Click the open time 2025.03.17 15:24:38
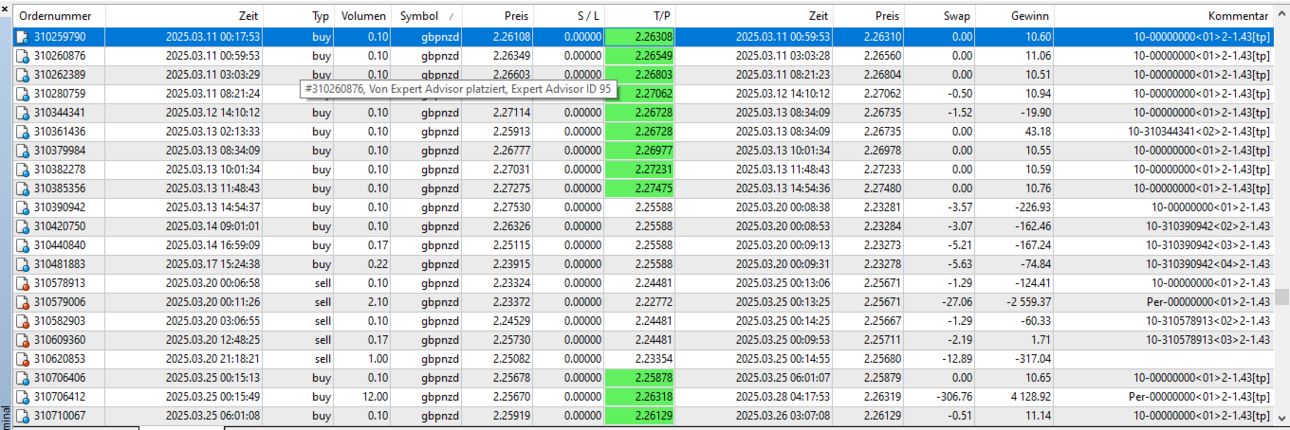 pos(213,265)
